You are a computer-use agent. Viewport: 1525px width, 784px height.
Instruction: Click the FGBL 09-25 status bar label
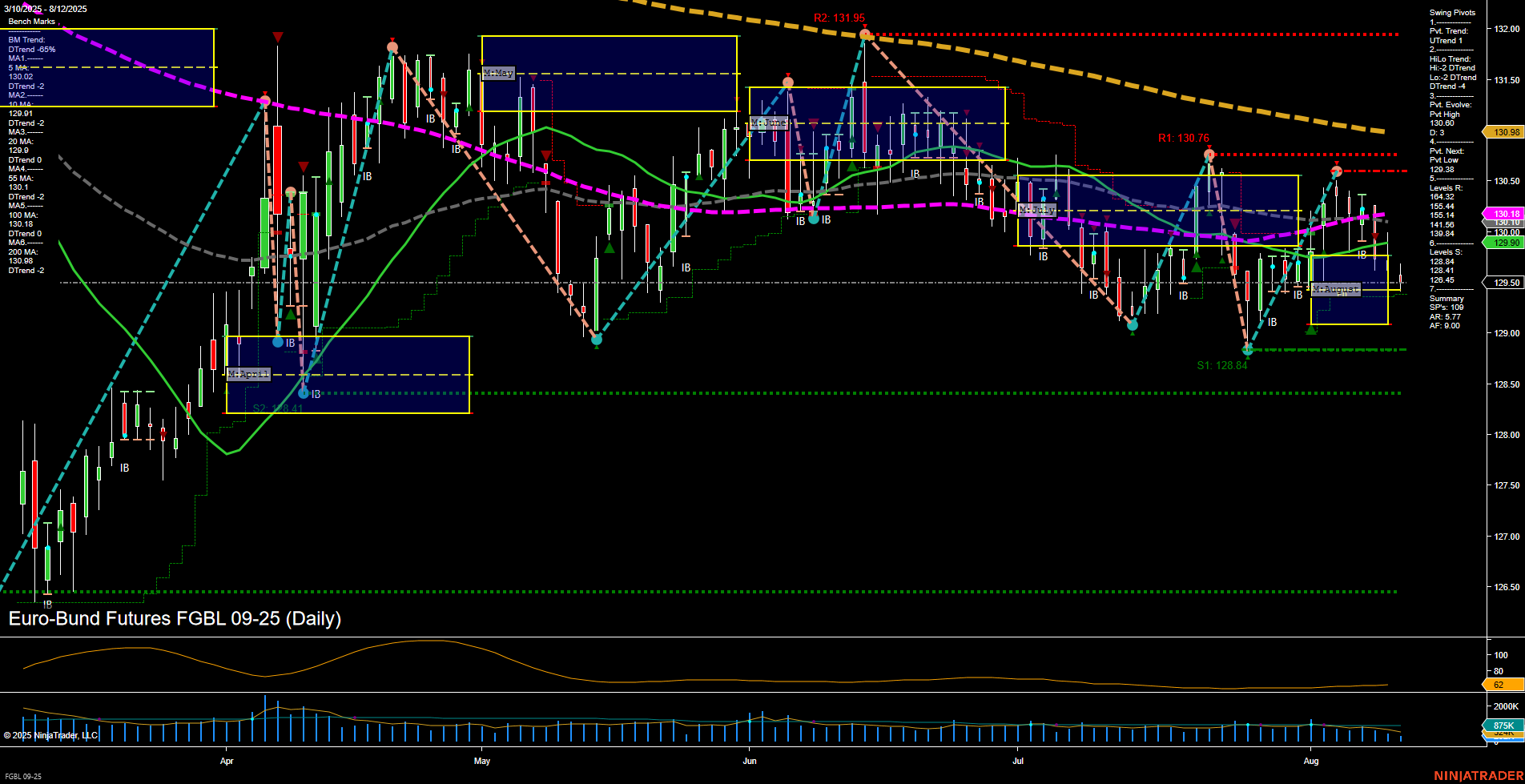[22, 778]
